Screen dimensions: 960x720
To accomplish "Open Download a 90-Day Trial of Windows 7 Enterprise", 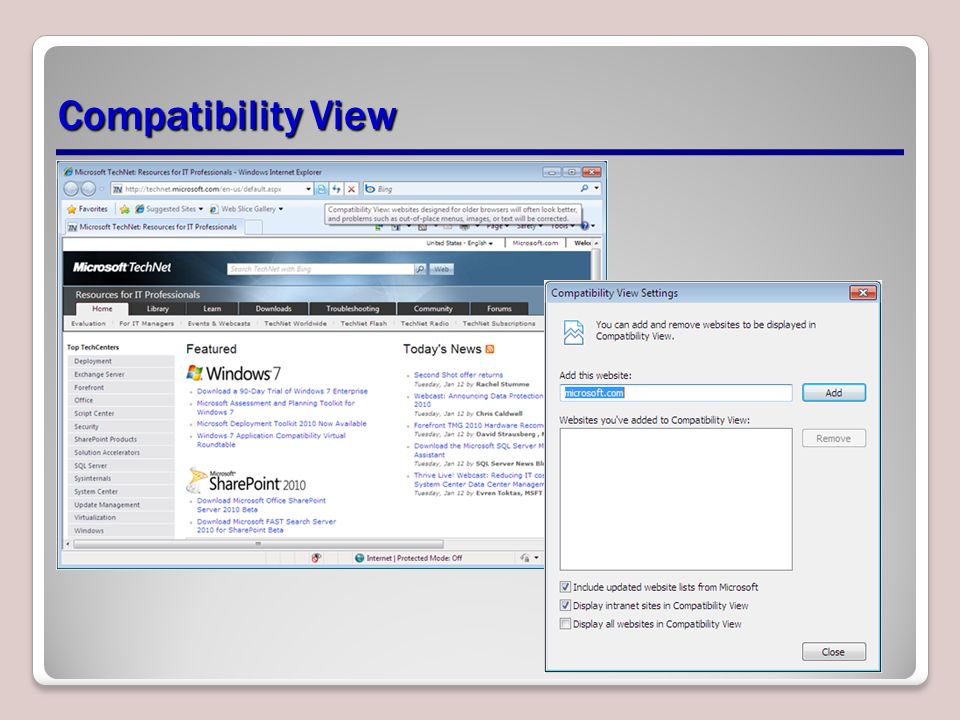I will (x=282, y=391).
